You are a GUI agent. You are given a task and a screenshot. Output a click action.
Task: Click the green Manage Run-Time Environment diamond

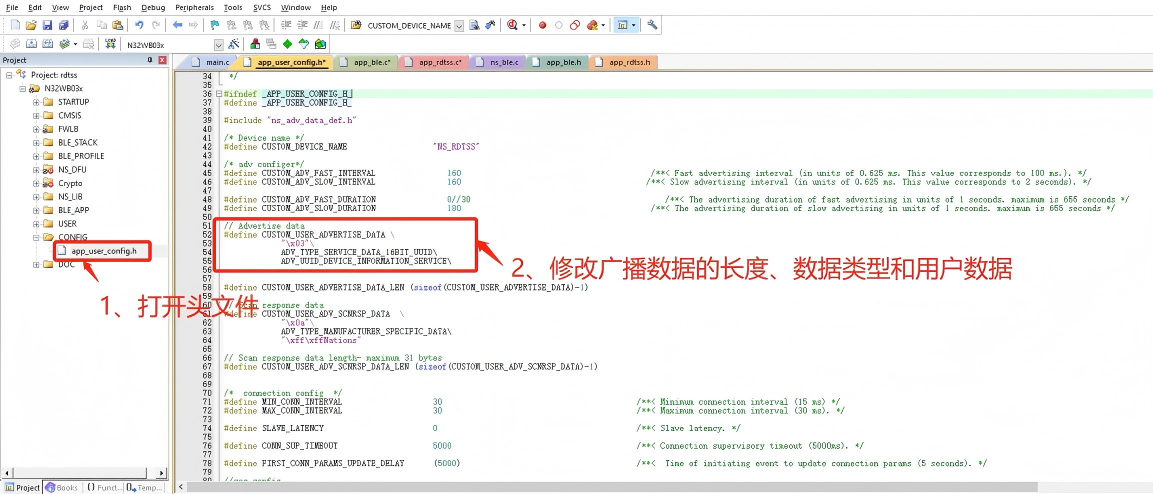coord(287,44)
